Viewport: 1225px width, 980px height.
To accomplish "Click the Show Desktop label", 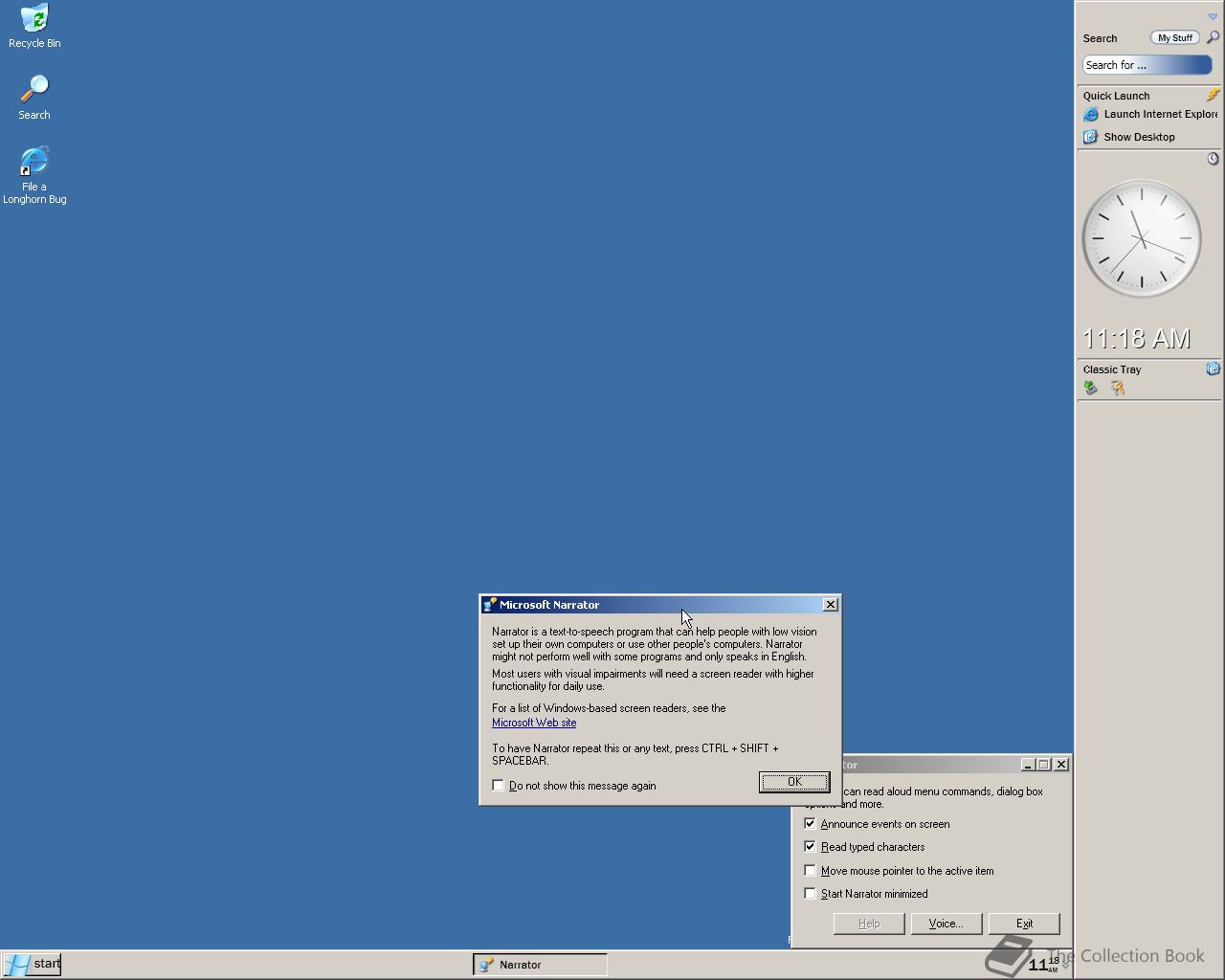I will pos(1139,137).
